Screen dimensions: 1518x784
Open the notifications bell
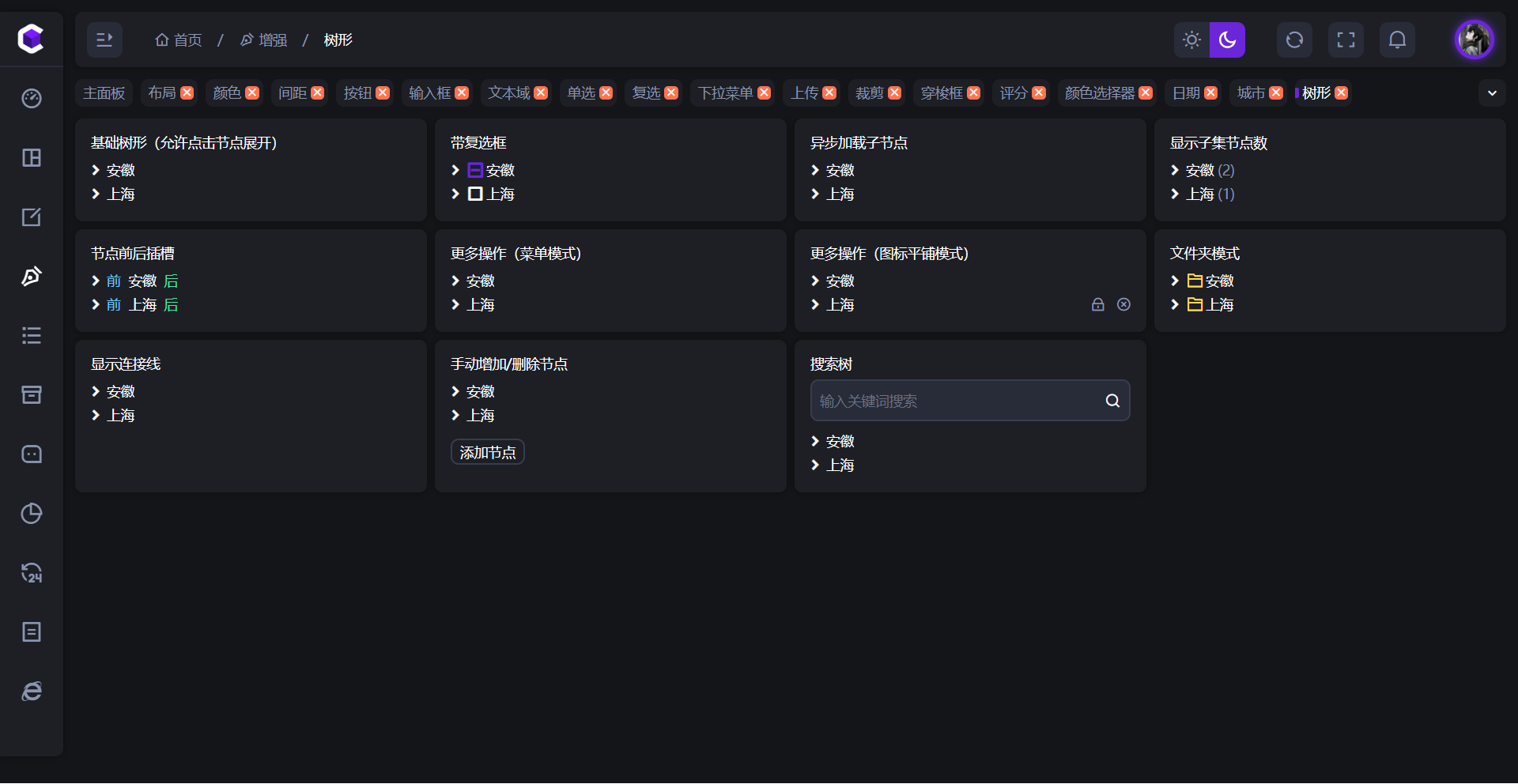click(x=1397, y=40)
